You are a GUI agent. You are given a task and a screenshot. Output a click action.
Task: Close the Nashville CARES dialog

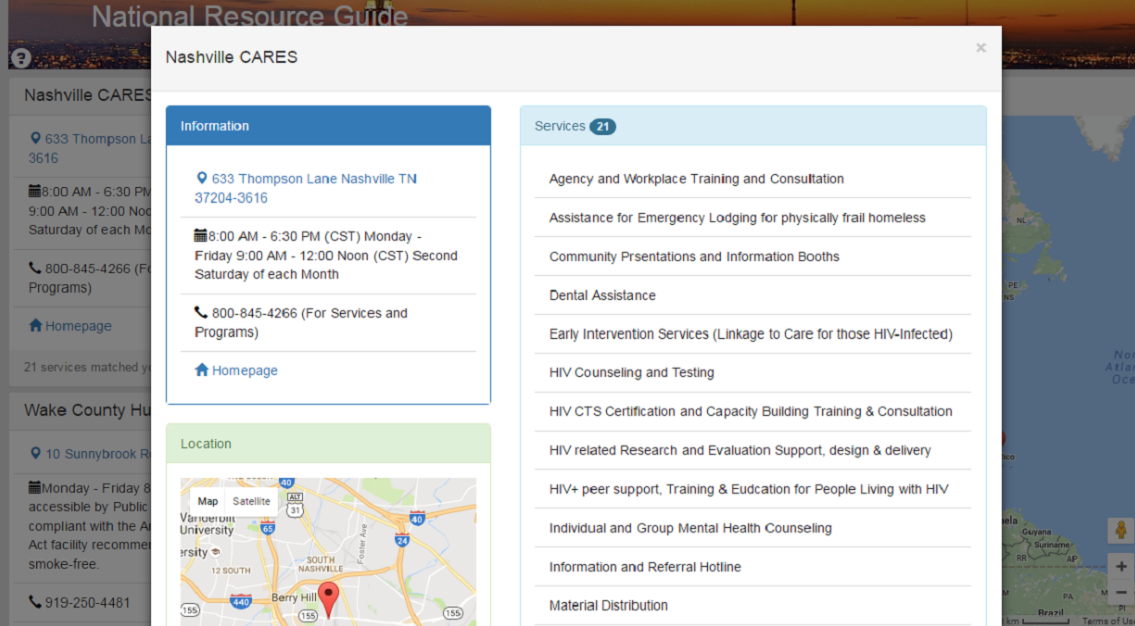tap(980, 48)
